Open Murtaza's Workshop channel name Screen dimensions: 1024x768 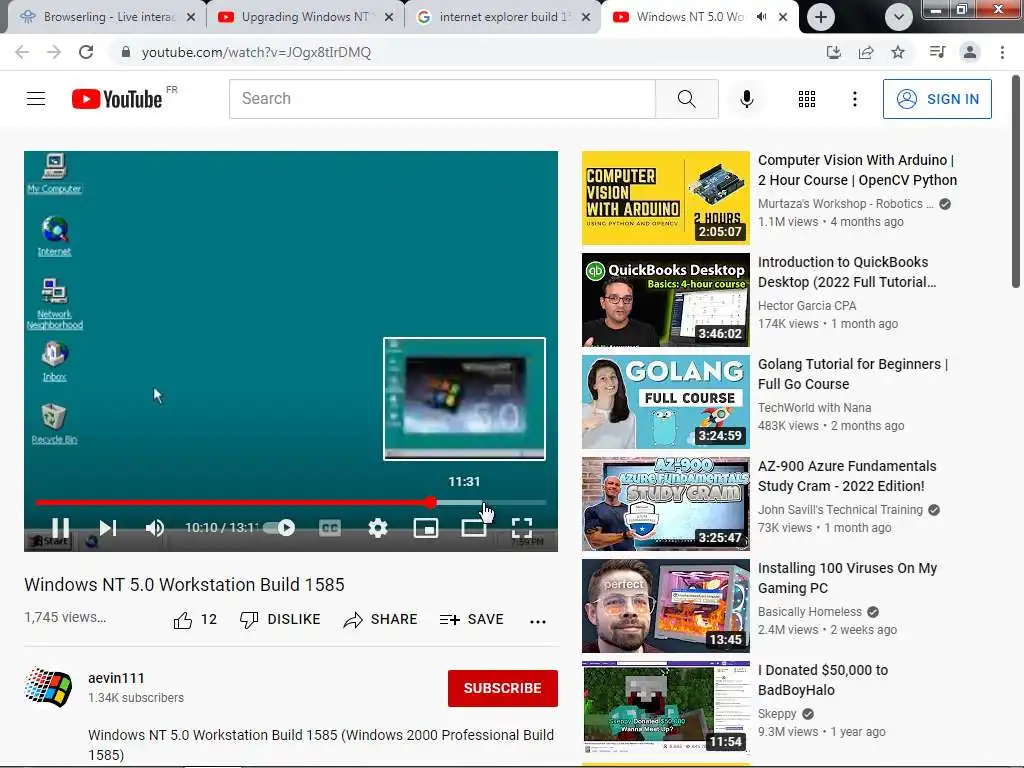(845, 204)
